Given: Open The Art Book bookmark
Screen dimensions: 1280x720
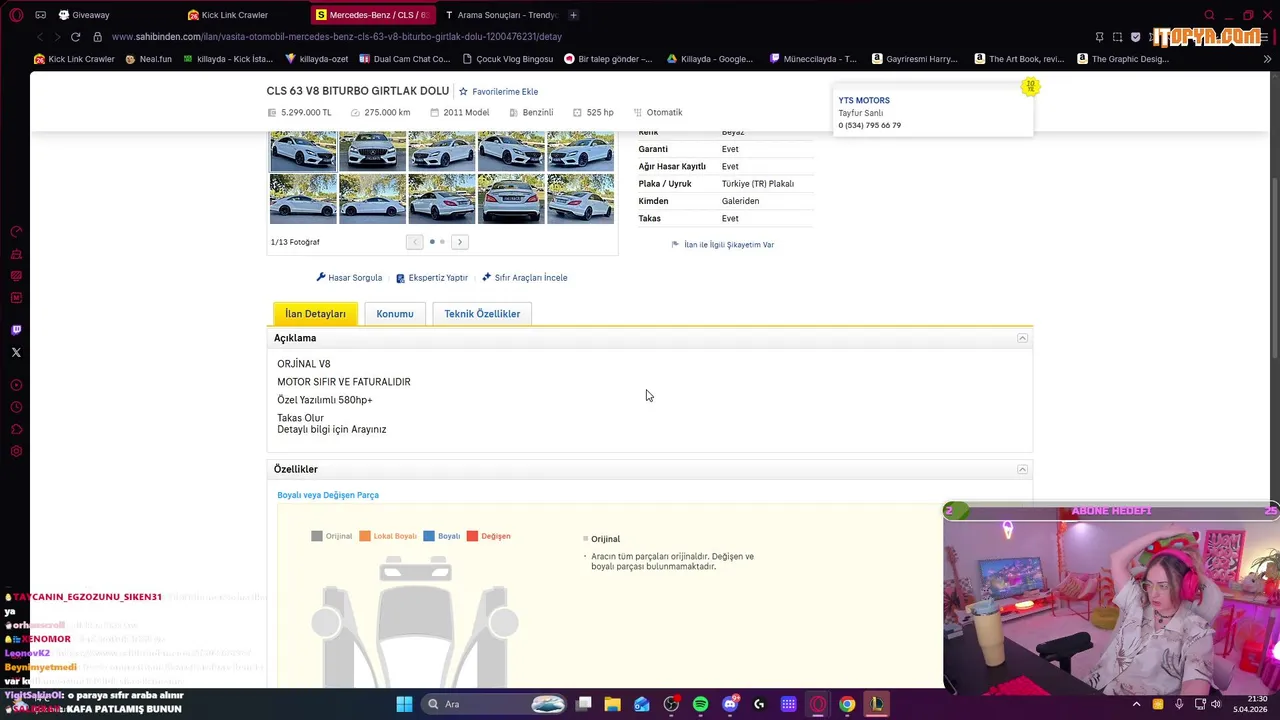Looking at the screenshot, I should pos(1019,59).
